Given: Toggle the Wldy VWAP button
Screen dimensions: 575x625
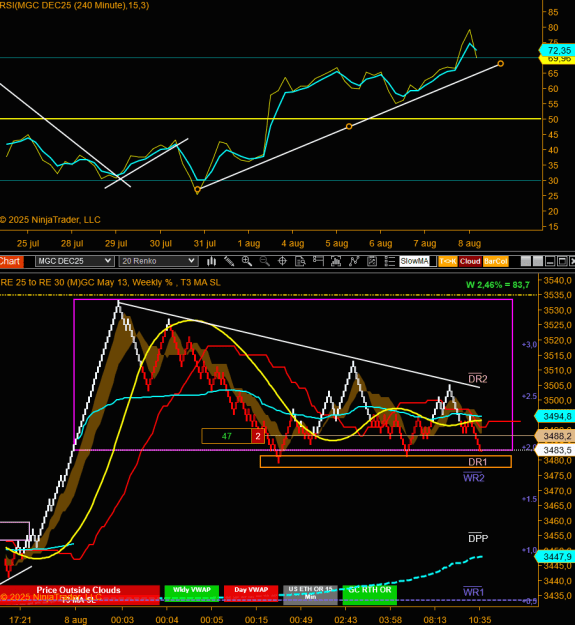Looking at the screenshot, I should (192, 592).
